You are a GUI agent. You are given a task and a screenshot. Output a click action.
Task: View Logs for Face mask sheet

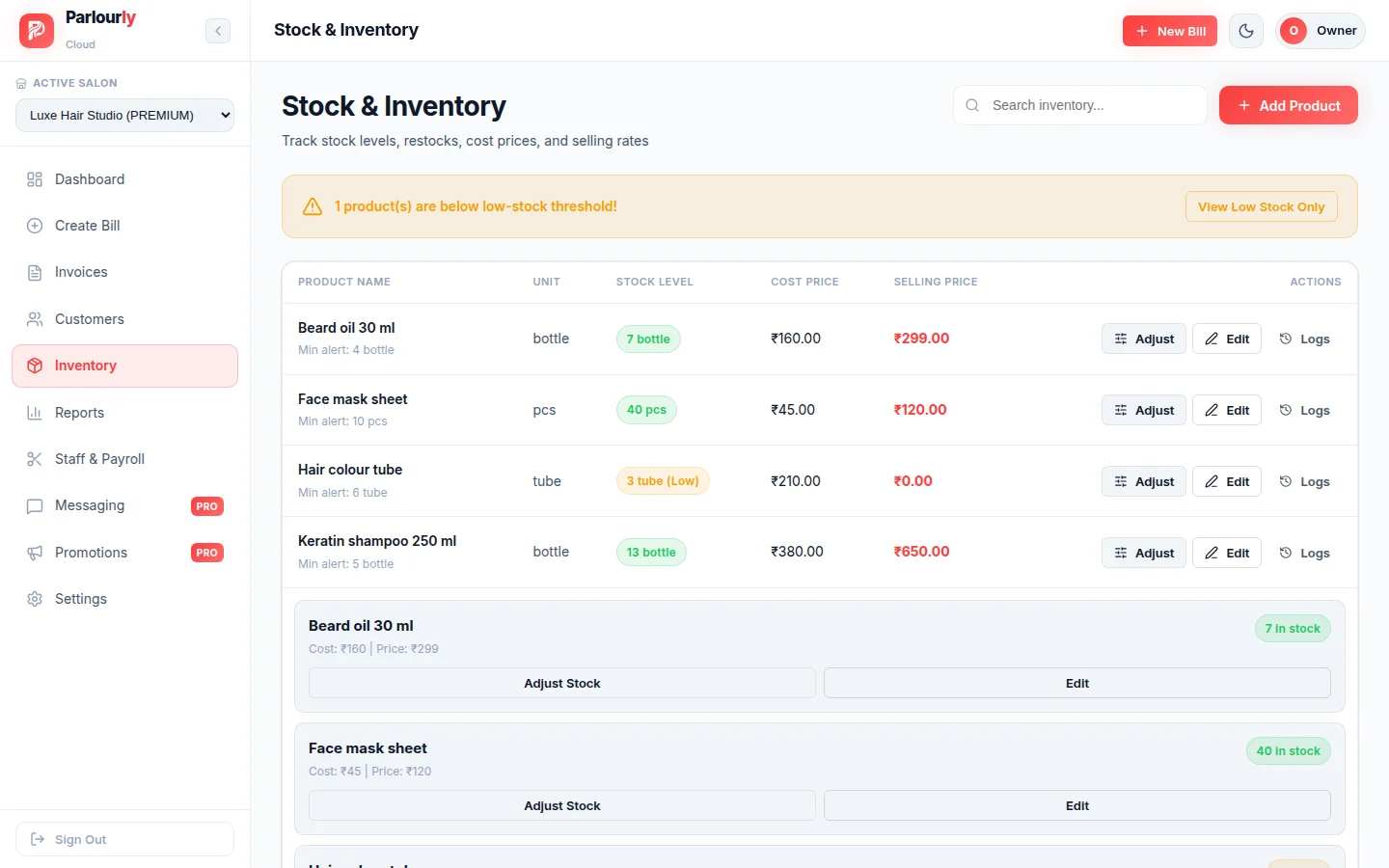(x=1304, y=410)
